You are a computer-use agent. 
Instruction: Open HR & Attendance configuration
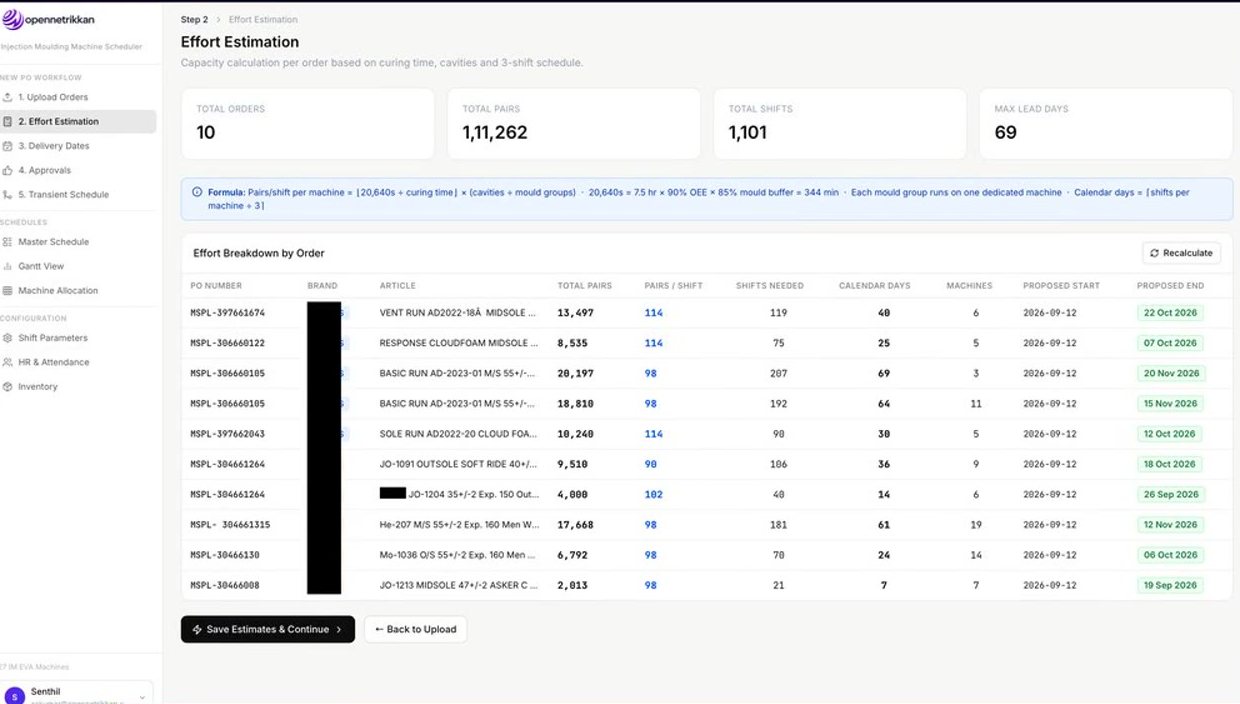[78, 362]
